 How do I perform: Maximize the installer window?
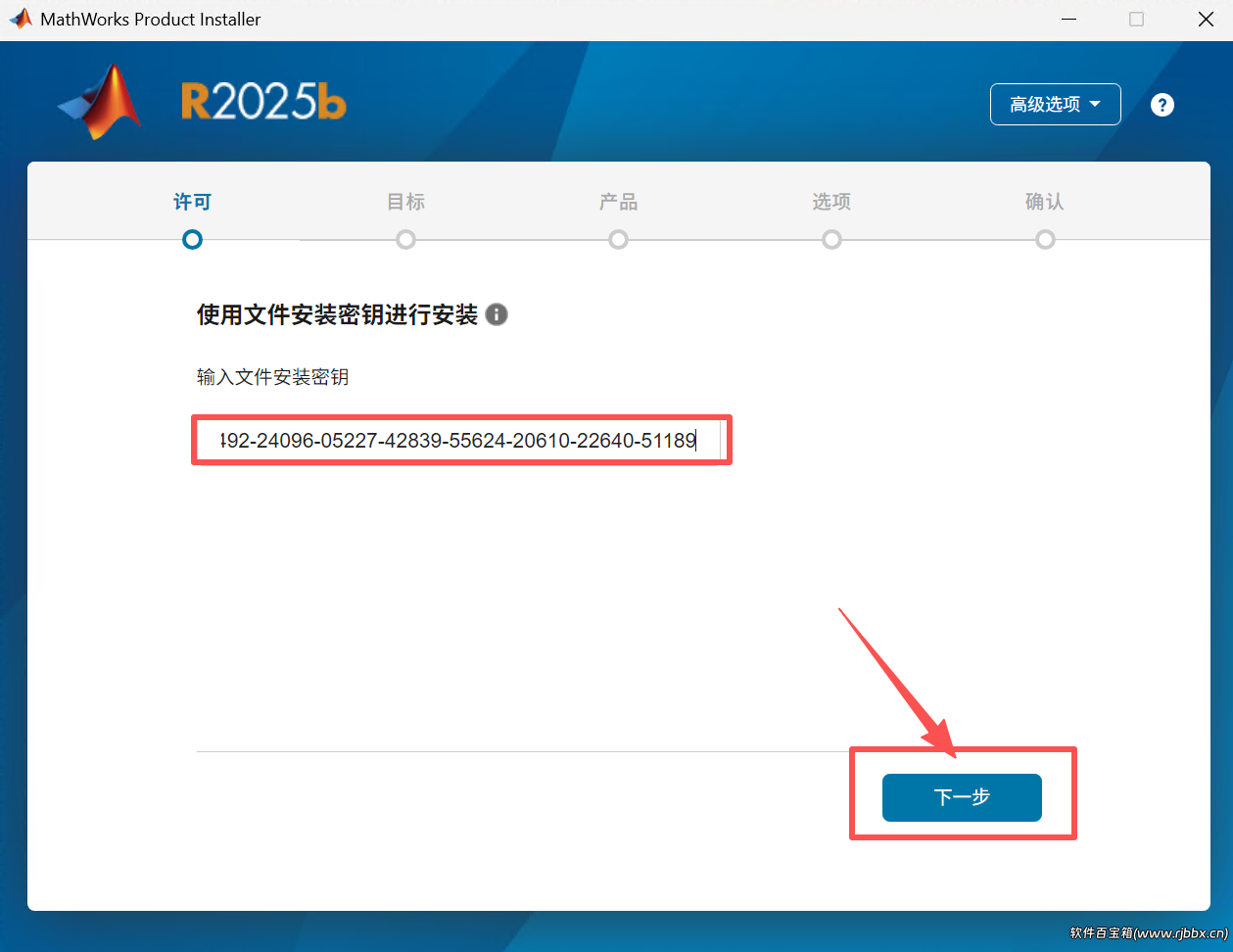click(x=1136, y=20)
